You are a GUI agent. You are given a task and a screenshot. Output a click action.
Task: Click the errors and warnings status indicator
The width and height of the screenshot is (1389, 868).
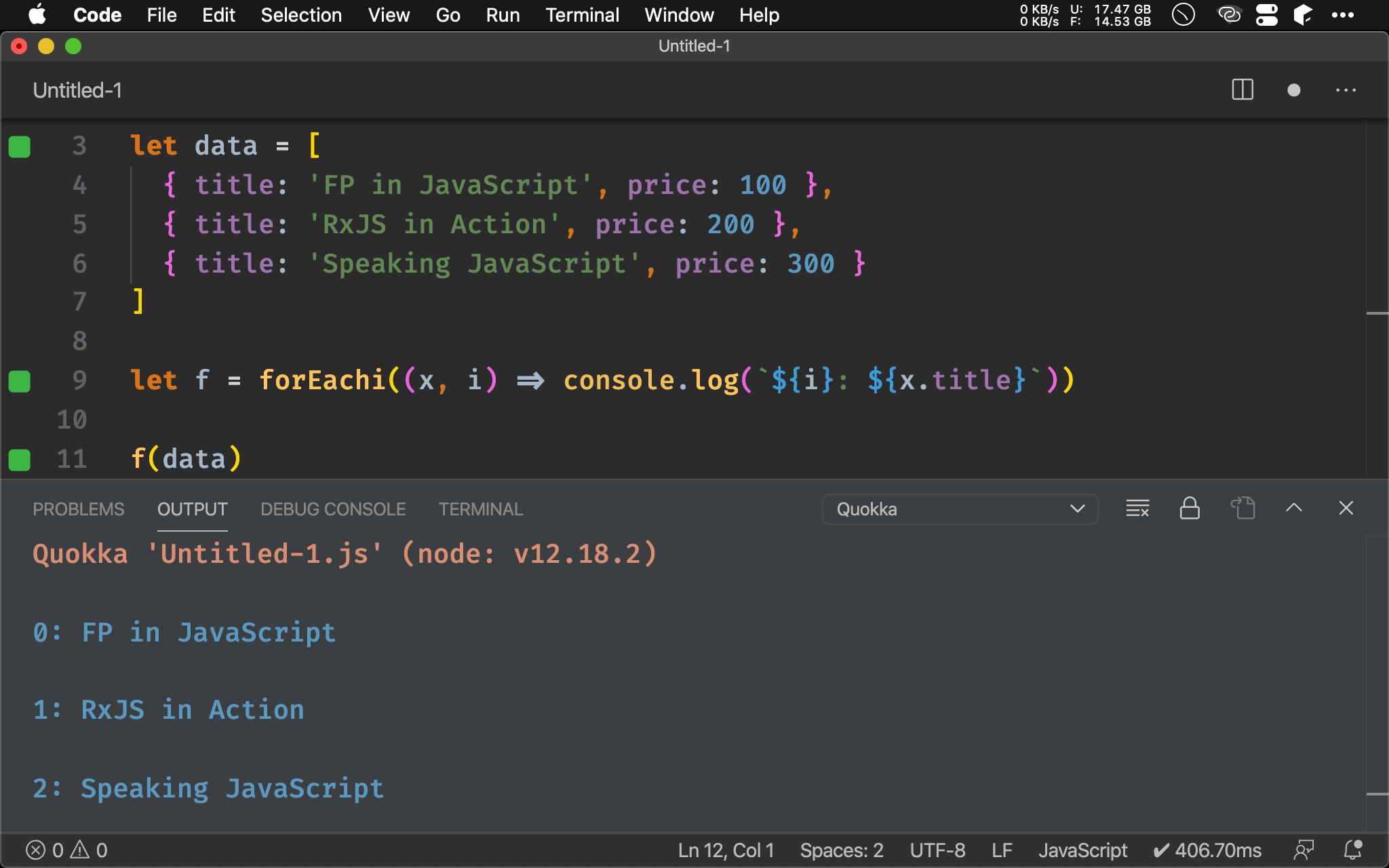[x=66, y=850]
